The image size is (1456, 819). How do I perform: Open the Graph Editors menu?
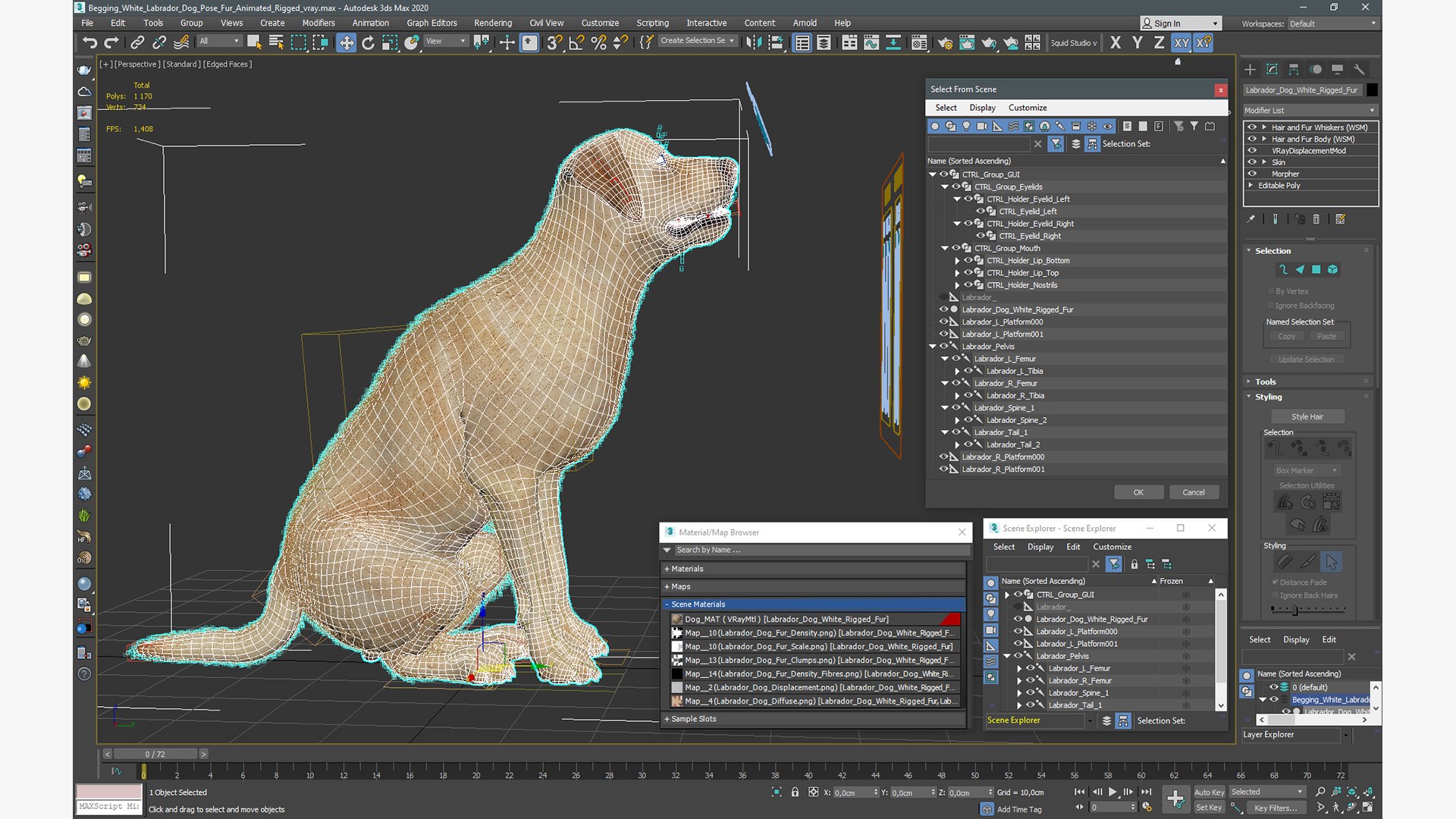point(431,23)
